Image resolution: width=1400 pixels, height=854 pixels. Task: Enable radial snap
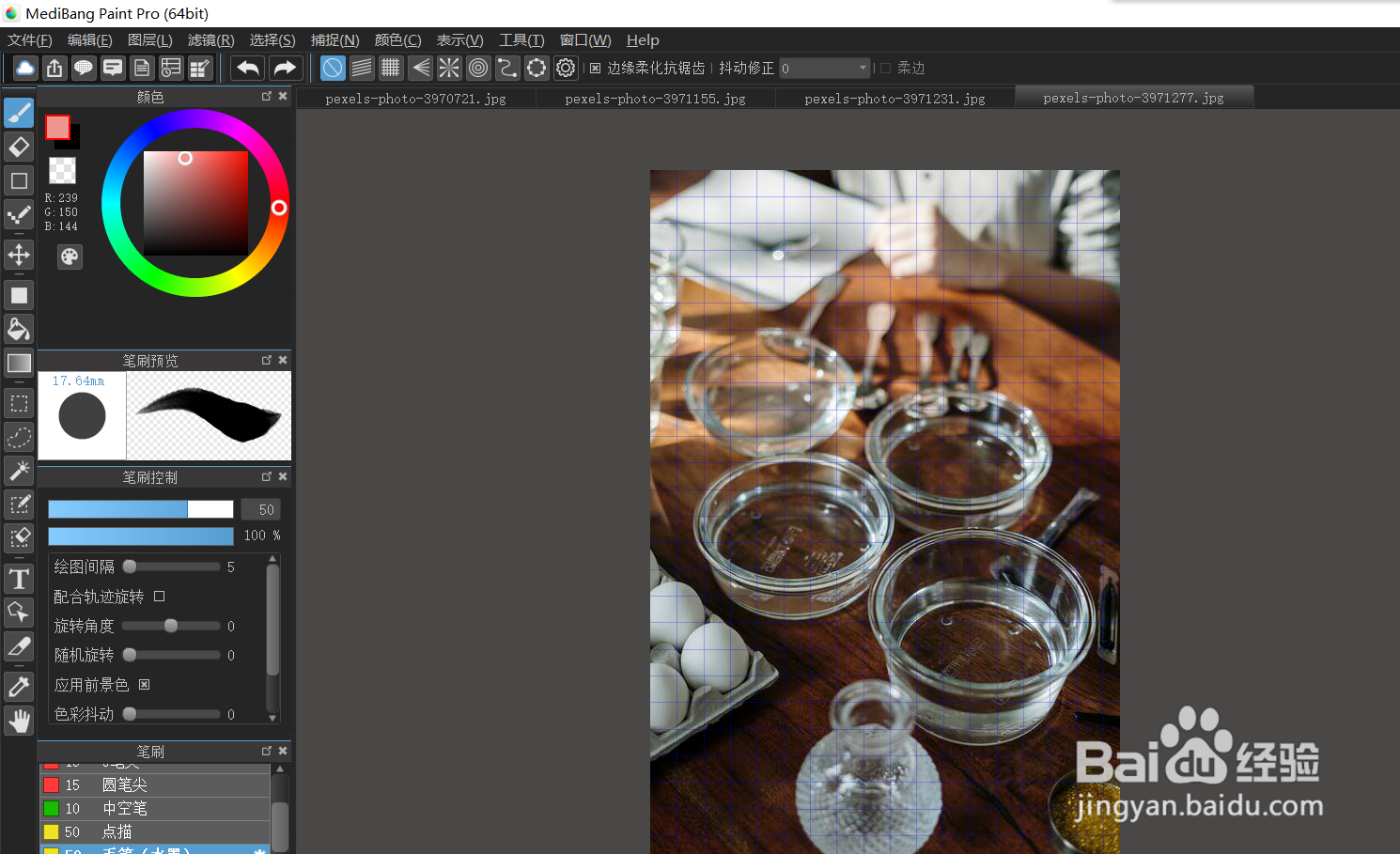click(x=449, y=68)
